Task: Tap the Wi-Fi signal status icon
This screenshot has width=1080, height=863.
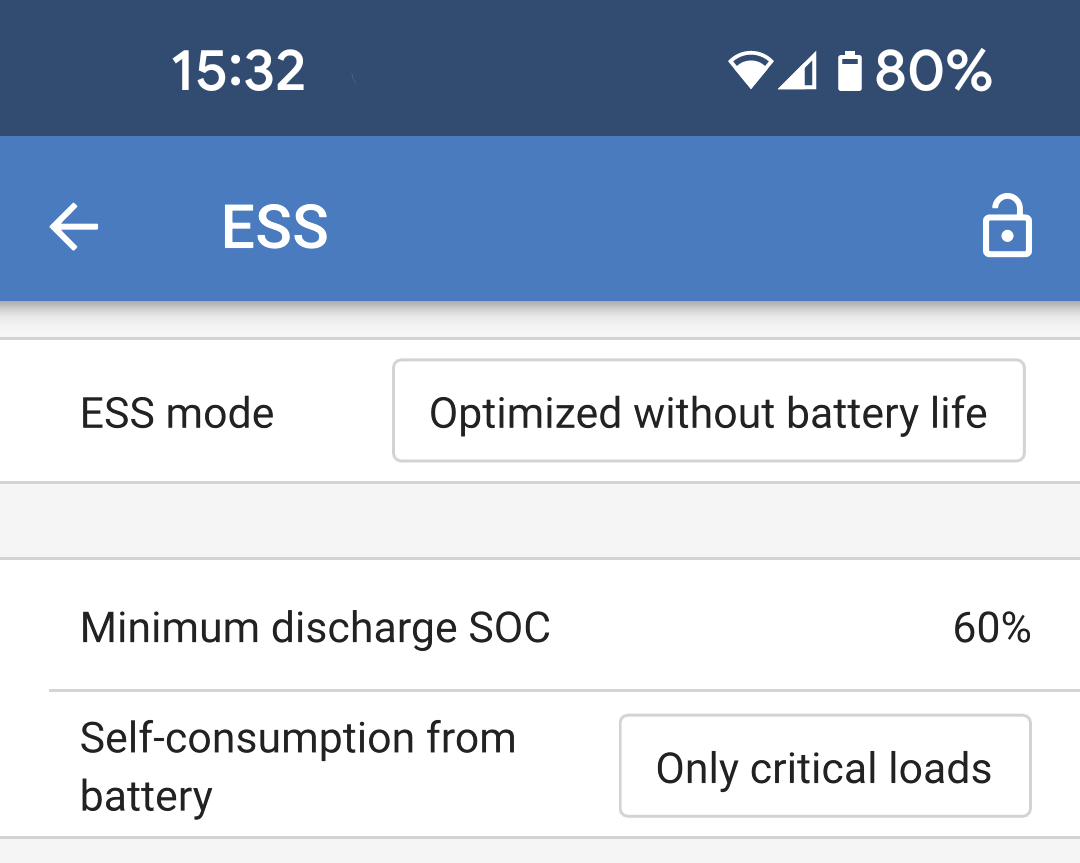Action: tap(750, 72)
